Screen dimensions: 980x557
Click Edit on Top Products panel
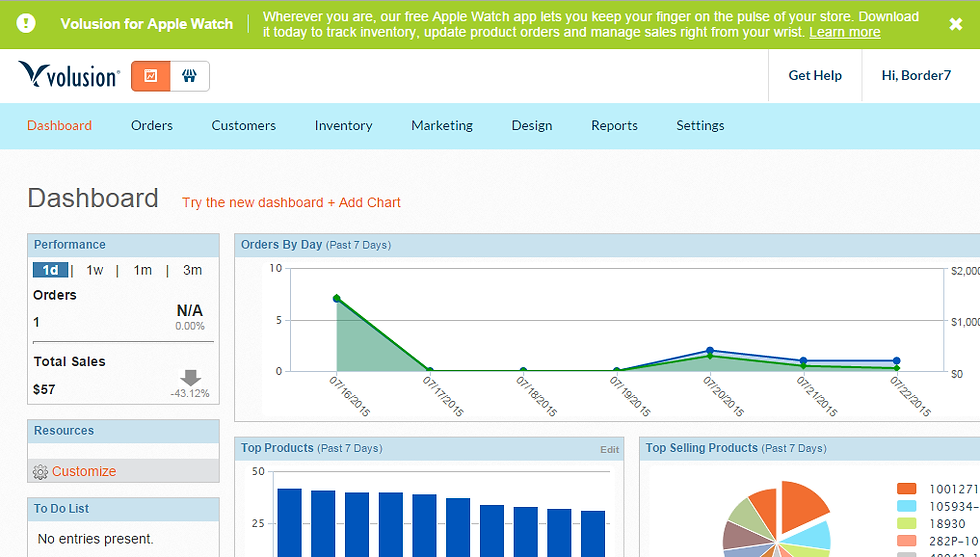pos(609,449)
